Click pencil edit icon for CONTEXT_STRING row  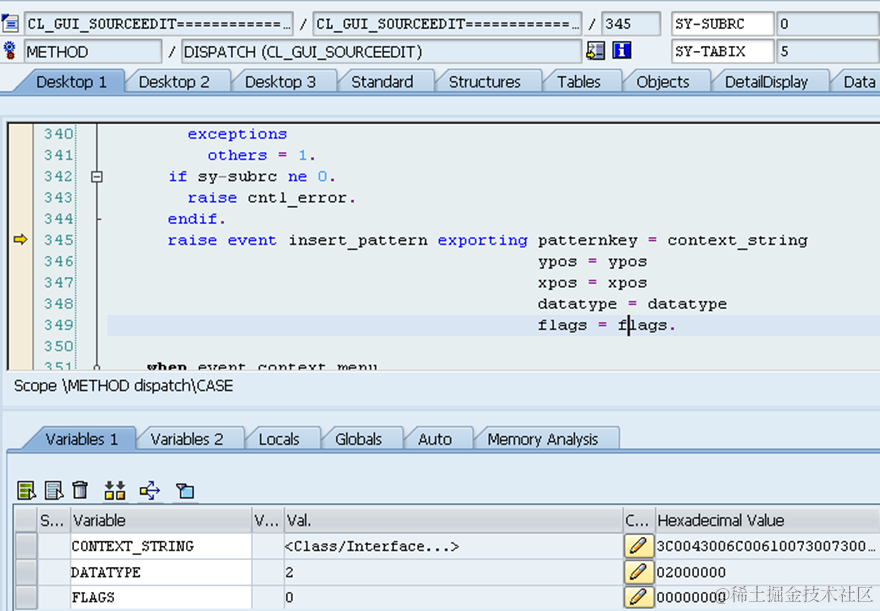point(639,546)
